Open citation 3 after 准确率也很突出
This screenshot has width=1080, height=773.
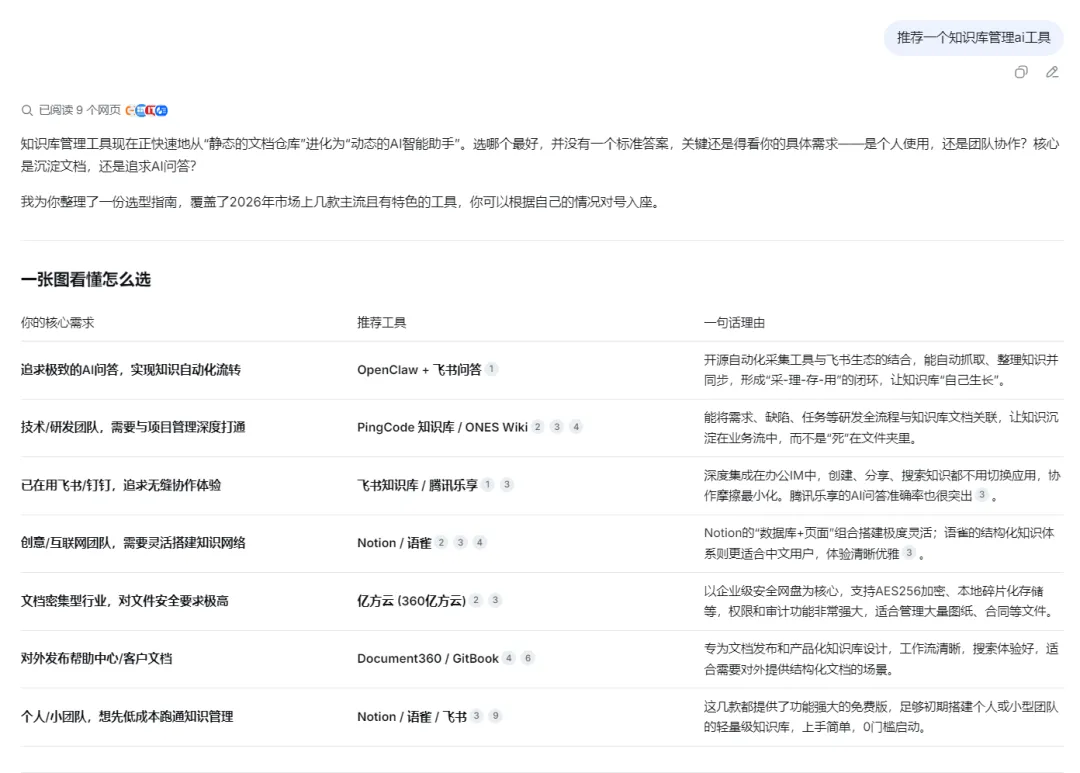click(x=982, y=495)
